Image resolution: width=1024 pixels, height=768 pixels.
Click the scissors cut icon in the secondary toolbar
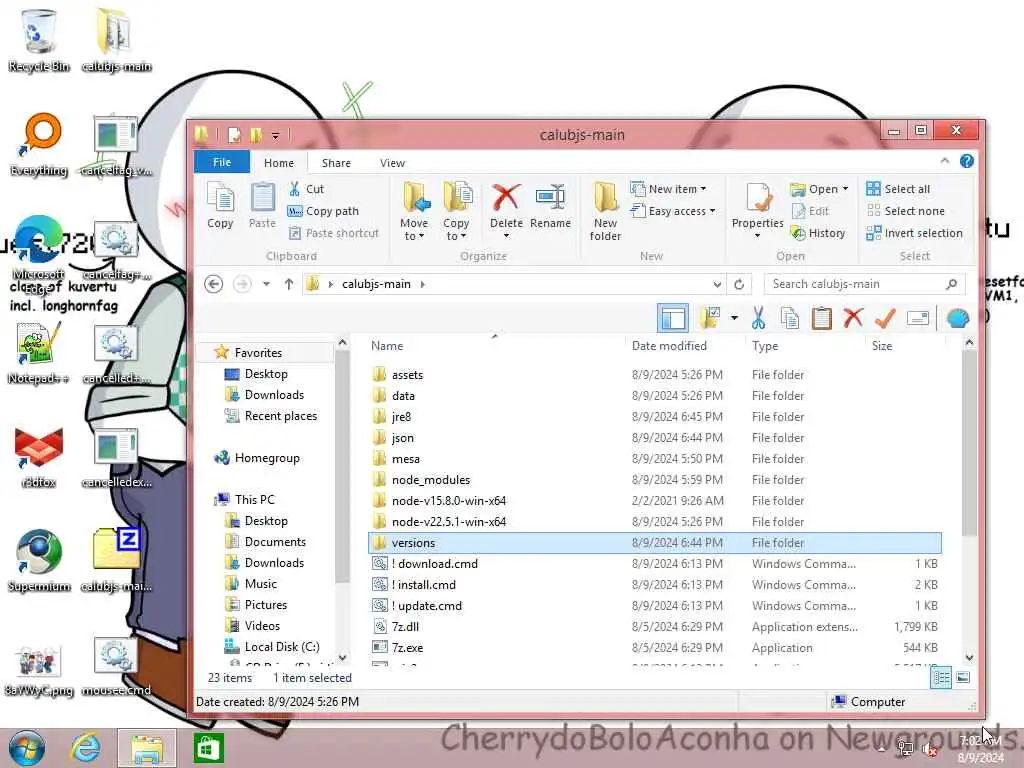758,319
